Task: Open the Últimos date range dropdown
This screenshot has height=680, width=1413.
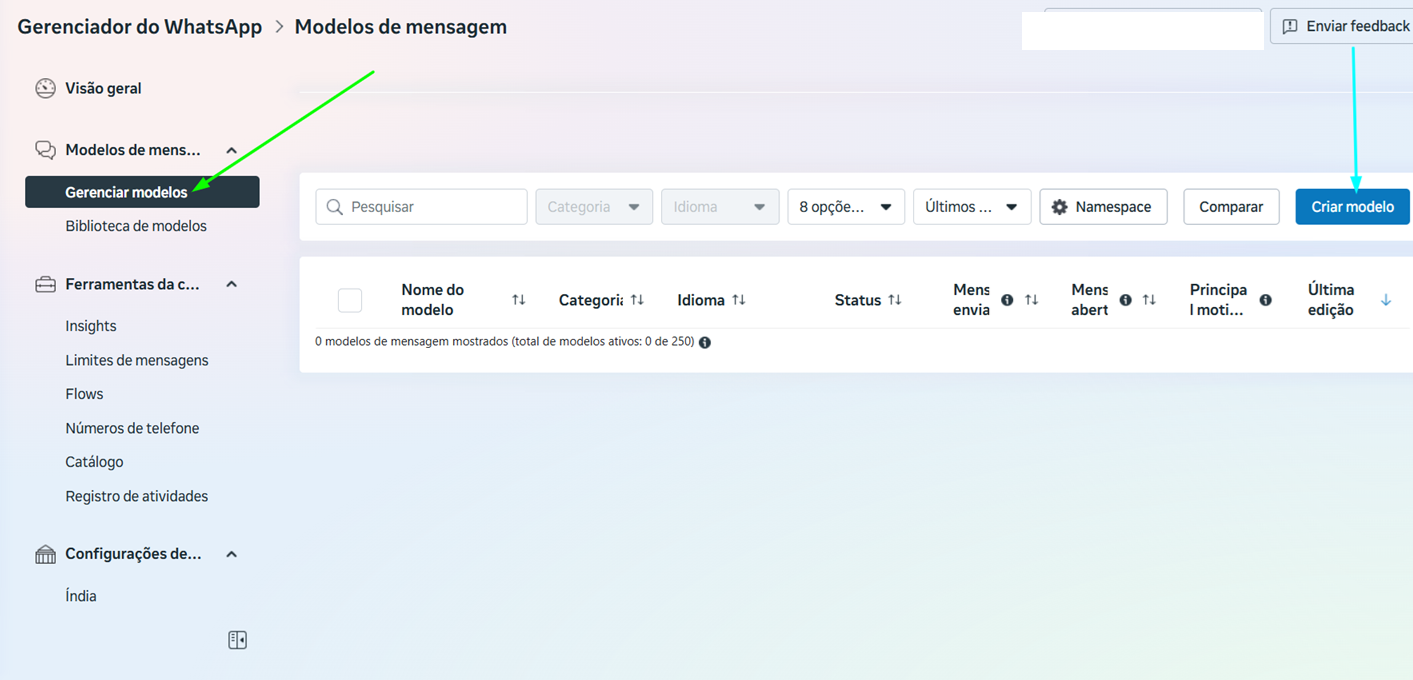Action: pos(972,207)
